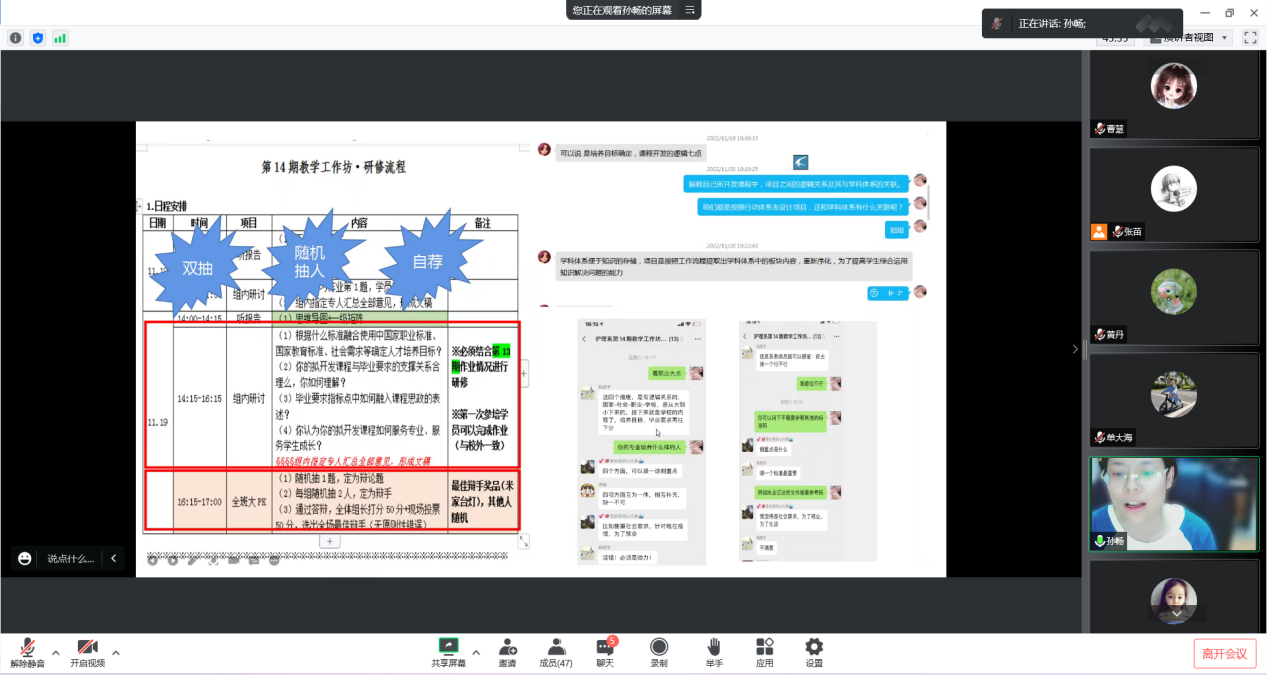Expand audio options arrow beside 解除静音
Viewport: 1267px width, 675px height.
[56, 653]
